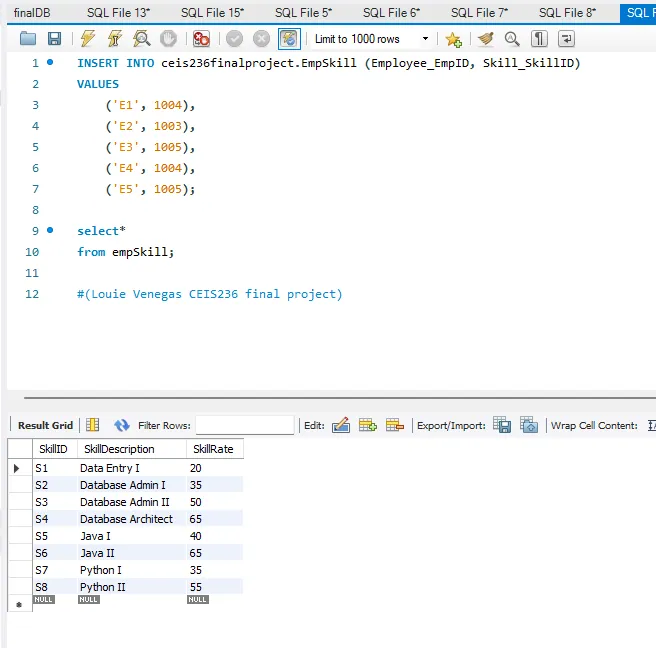Insert new row icon in Edit group
Viewport: 656px width, 648px height.
[368, 425]
